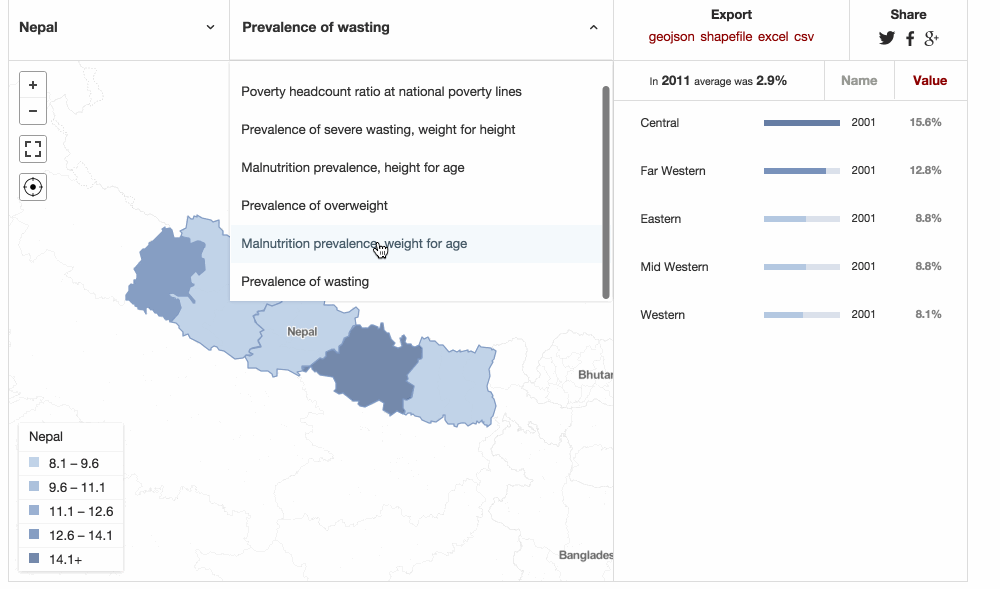The image size is (1000, 589).
Task: Share on Twitter
Action: pos(886,38)
